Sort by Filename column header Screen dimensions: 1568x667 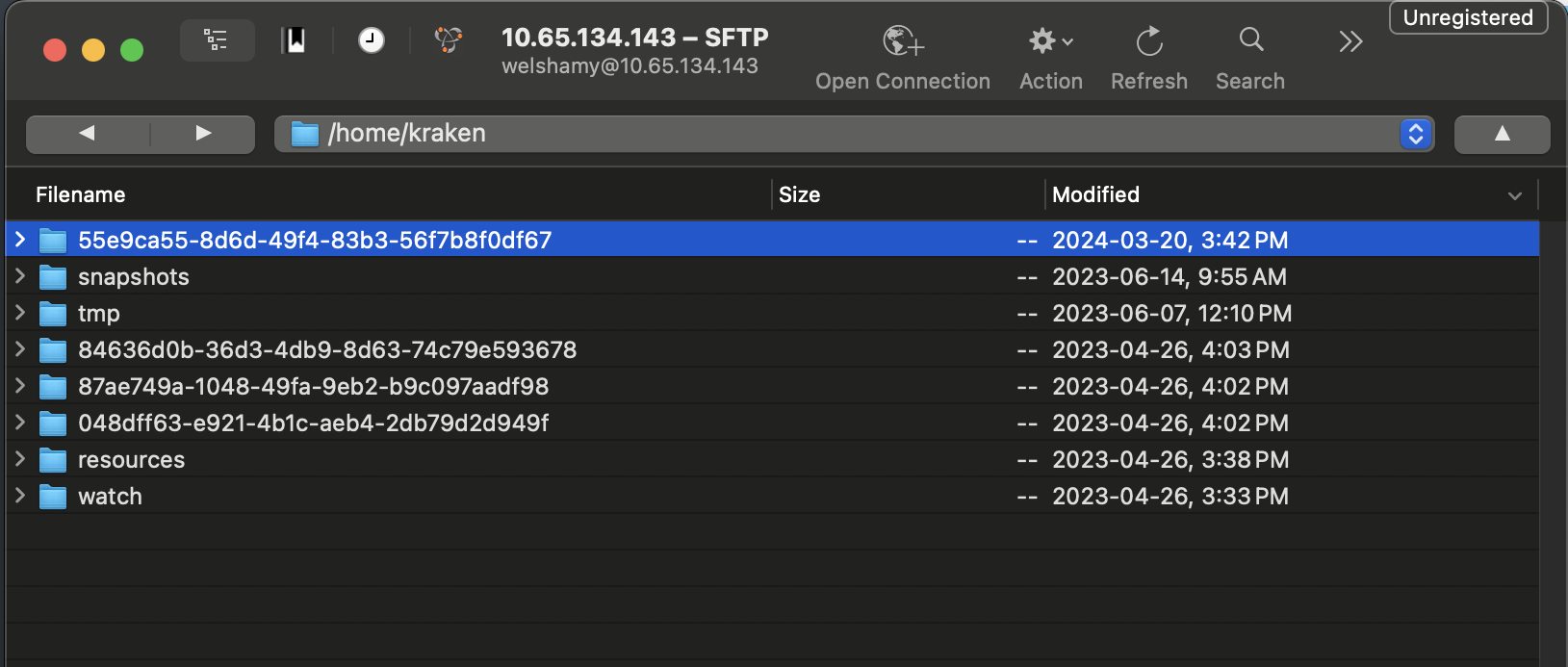click(x=81, y=194)
